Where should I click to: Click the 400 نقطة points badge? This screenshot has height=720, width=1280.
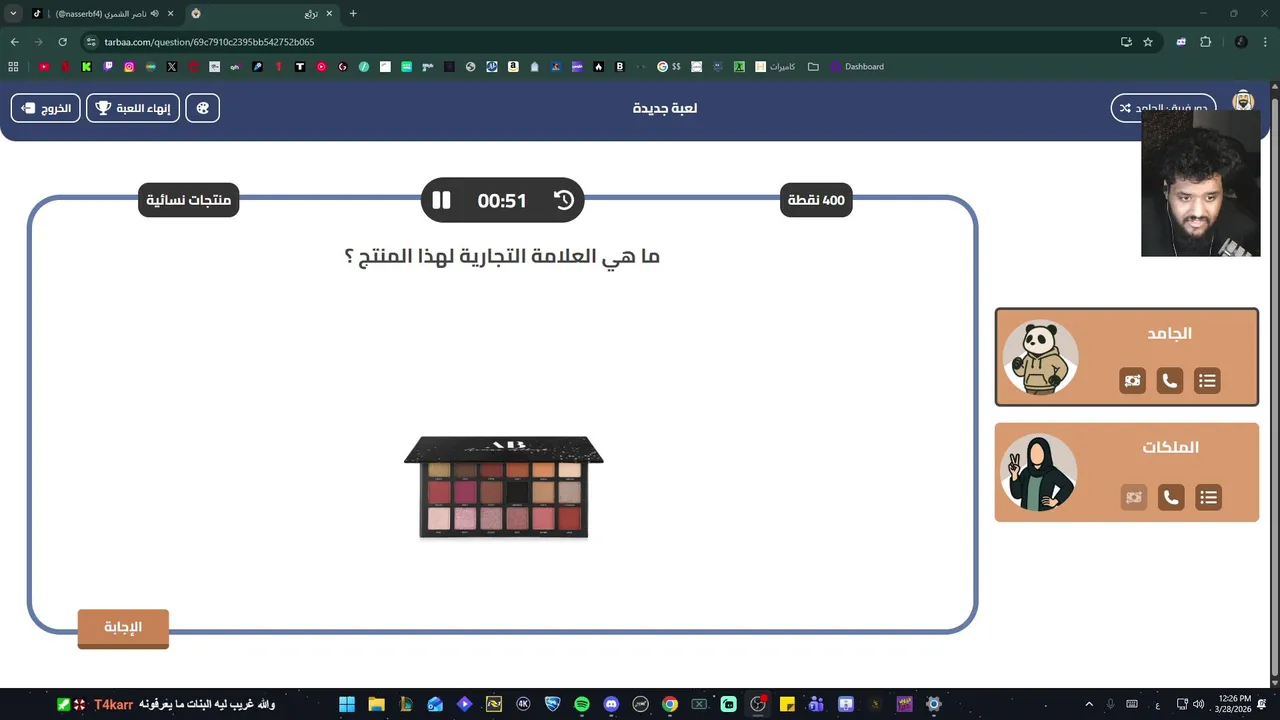click(816, 200)
